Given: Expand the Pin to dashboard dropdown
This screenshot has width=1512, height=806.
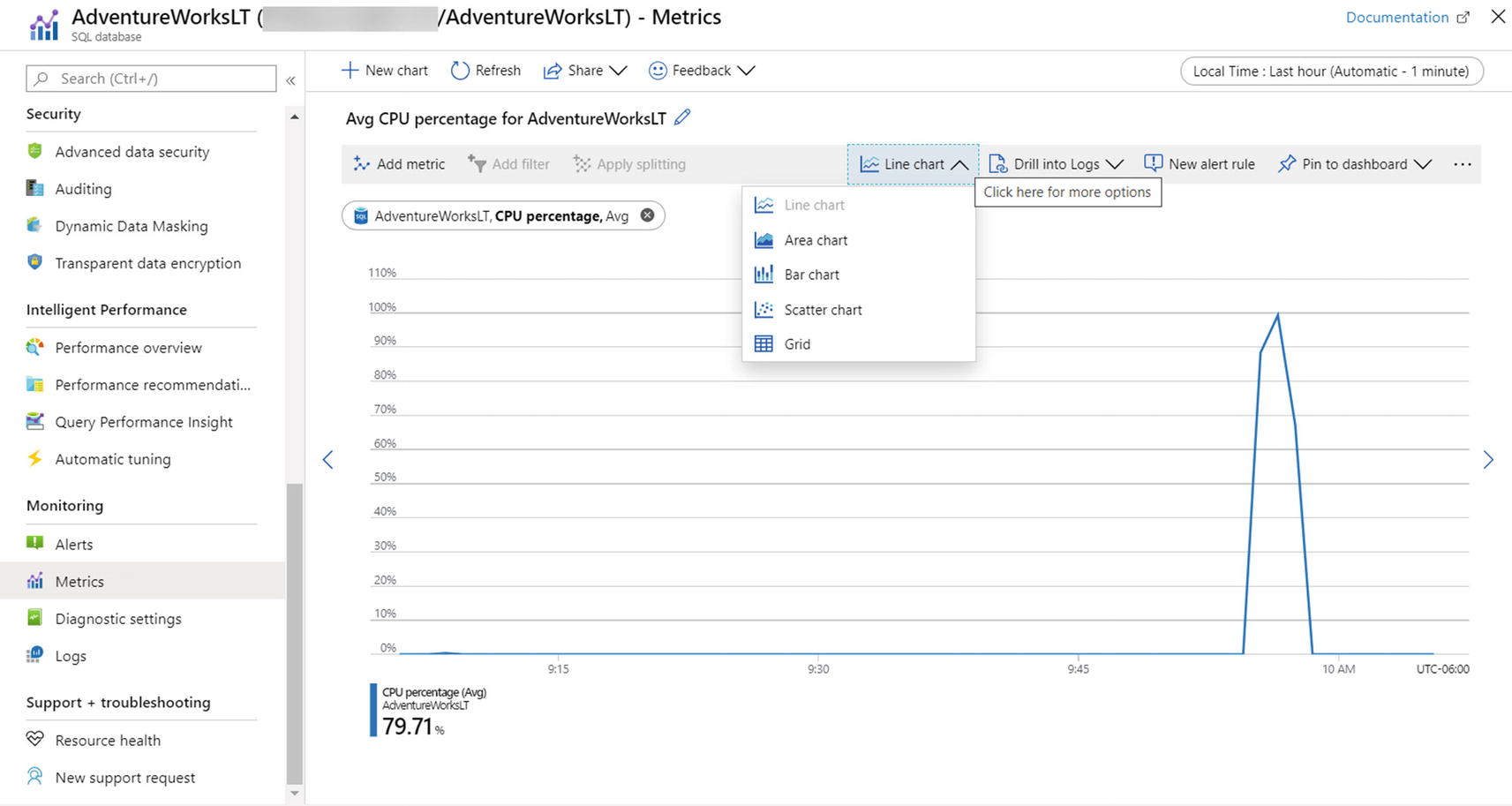Looking at the screenshot, I should point(1354,164).
